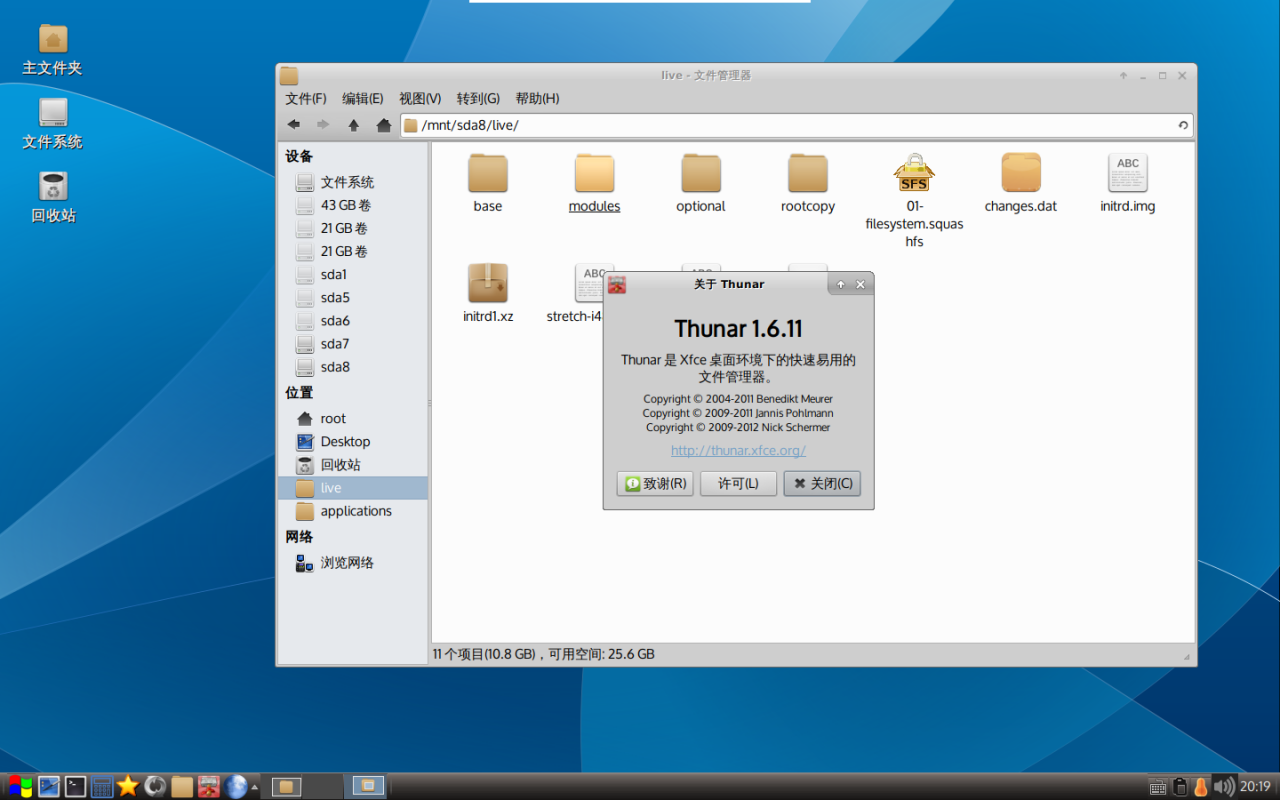This screenshot has width=1280, height=800.
Task: Open the 视图(V) menu
Action: click(420, 98)
